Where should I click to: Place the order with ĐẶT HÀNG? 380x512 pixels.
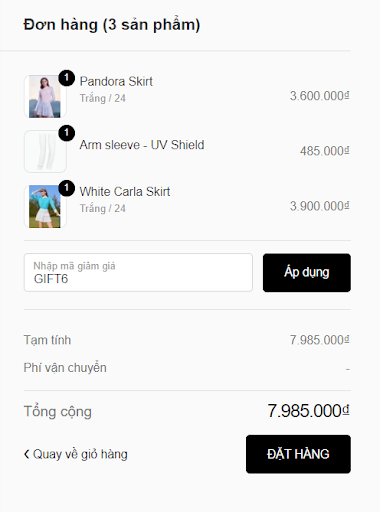coord(298,454)
